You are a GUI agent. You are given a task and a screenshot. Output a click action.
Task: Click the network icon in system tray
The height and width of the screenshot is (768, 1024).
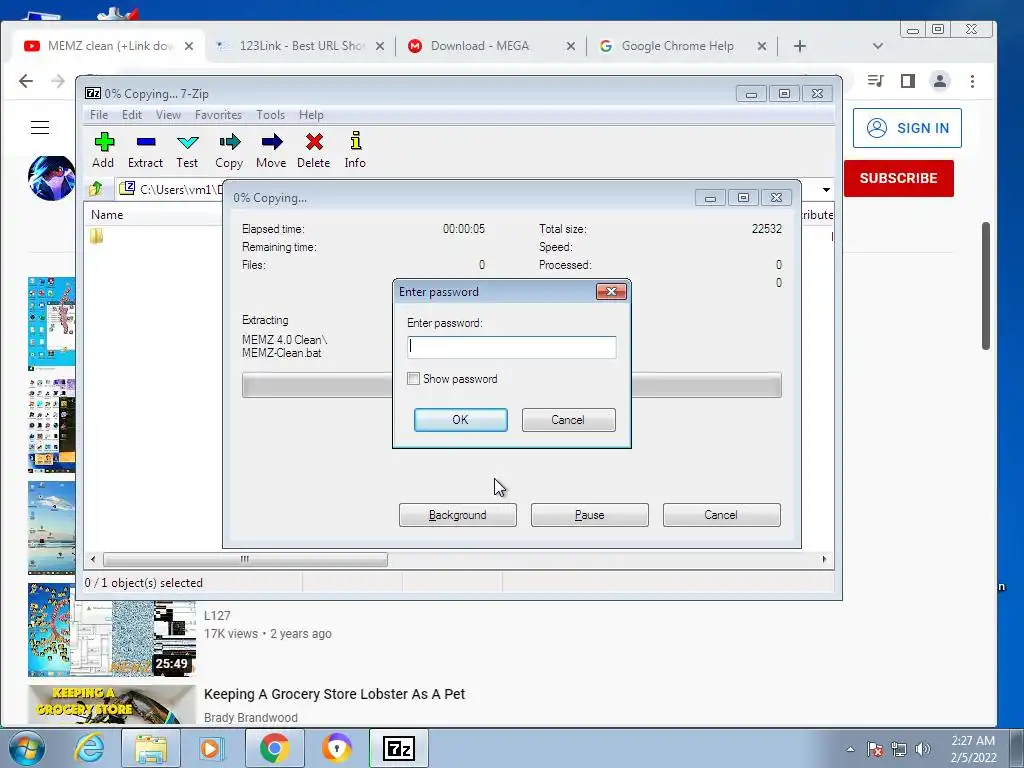[x=899, y=749]
